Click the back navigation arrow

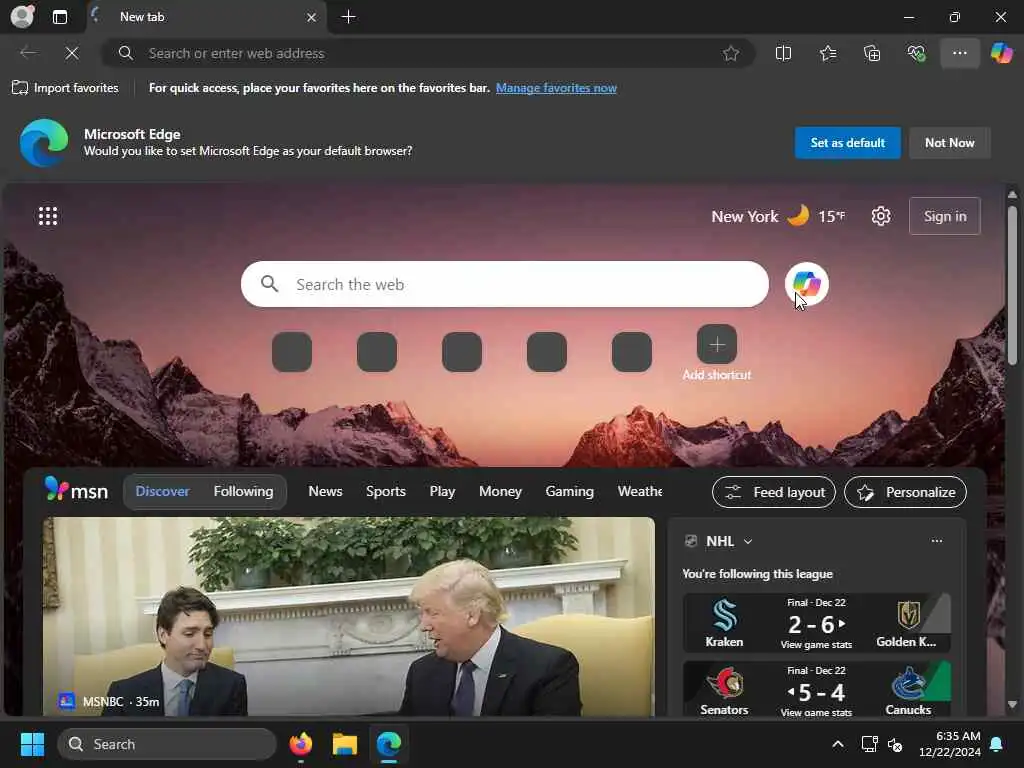28,54
